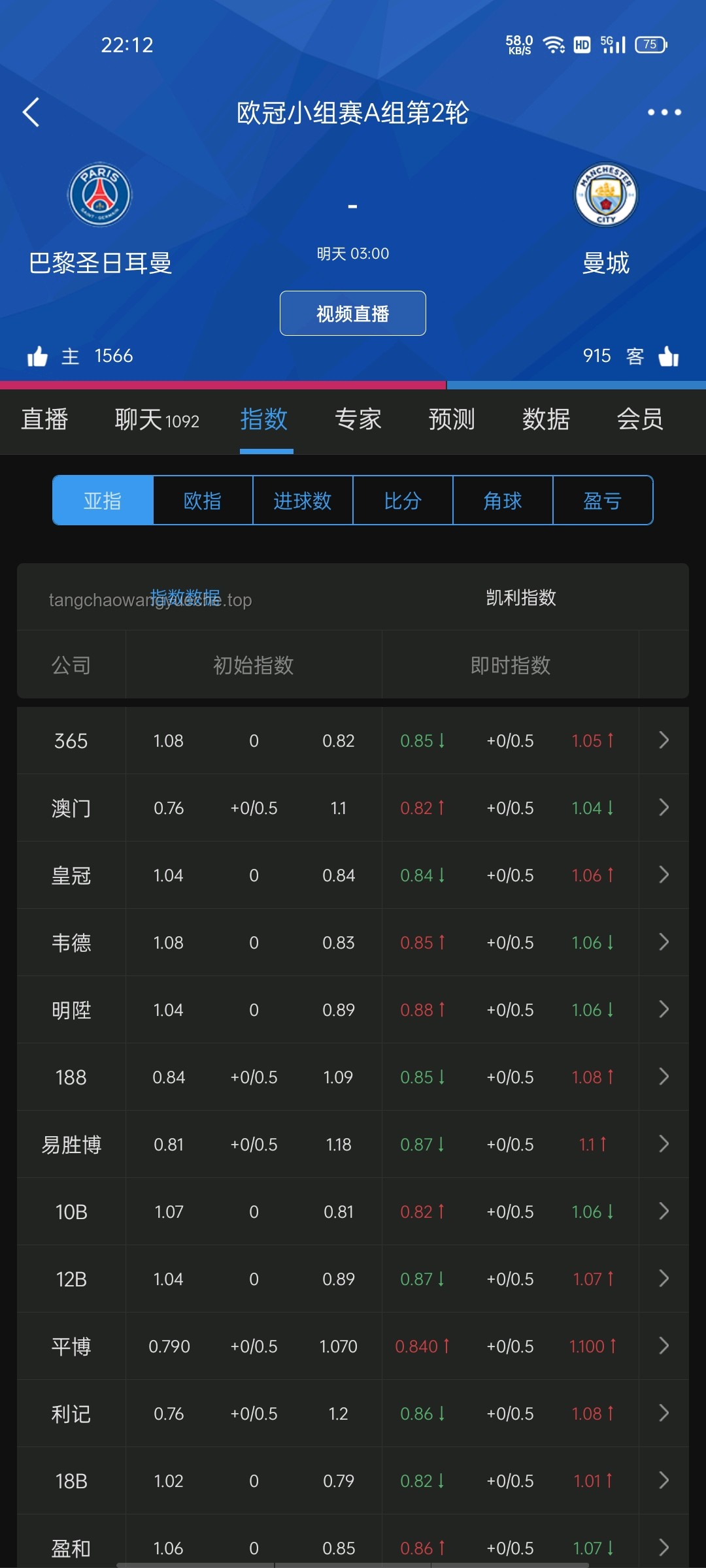706x1568 pixels.
Task: Expand the 皇冠 row chevron
Action: tap(664, 875)
